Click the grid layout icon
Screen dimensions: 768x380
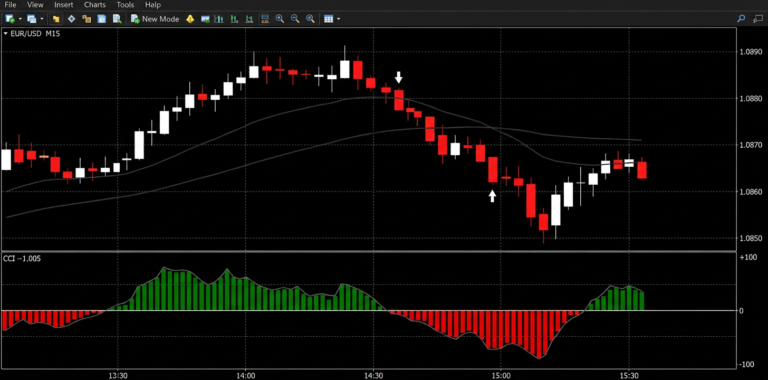329,19
